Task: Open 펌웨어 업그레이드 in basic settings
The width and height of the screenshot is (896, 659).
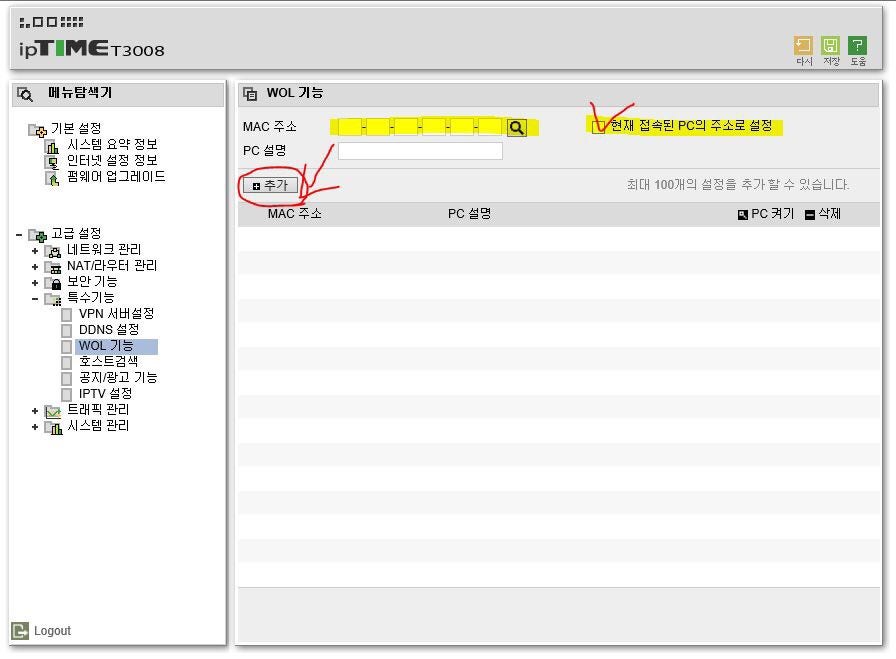Action: pyautogui.click(x=116, y=177)
